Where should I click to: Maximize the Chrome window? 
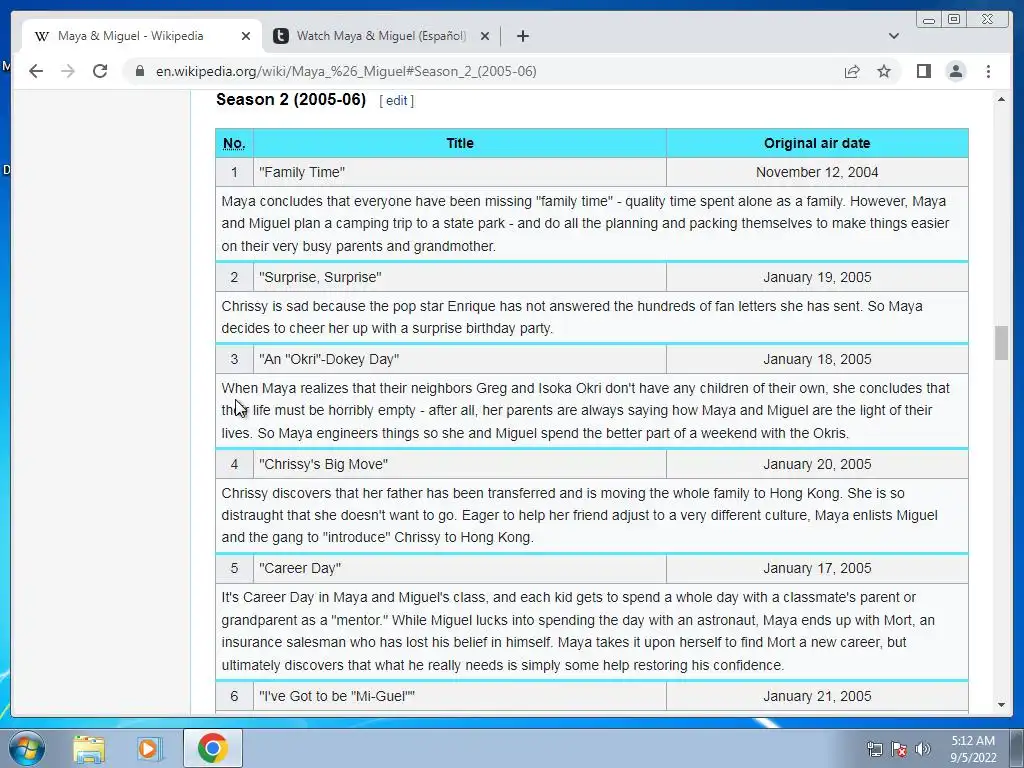[x=954, y=20]
